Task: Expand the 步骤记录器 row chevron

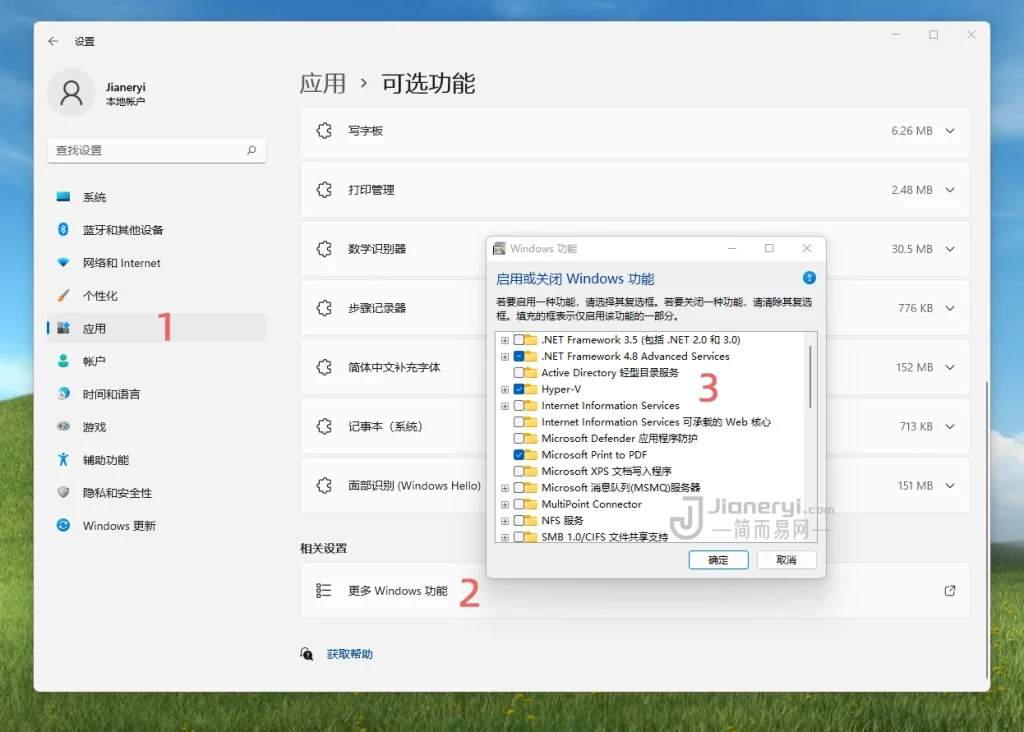Action: point(950,308)
